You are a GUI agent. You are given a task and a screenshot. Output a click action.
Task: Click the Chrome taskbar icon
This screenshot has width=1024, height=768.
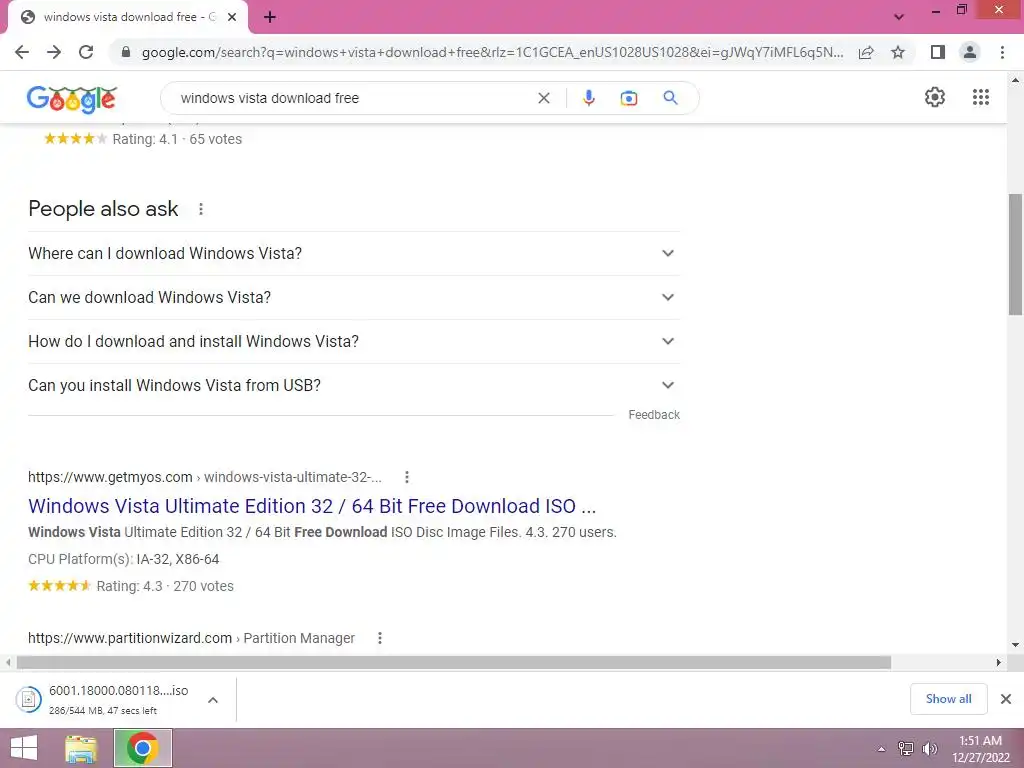[x=143, y=748]
